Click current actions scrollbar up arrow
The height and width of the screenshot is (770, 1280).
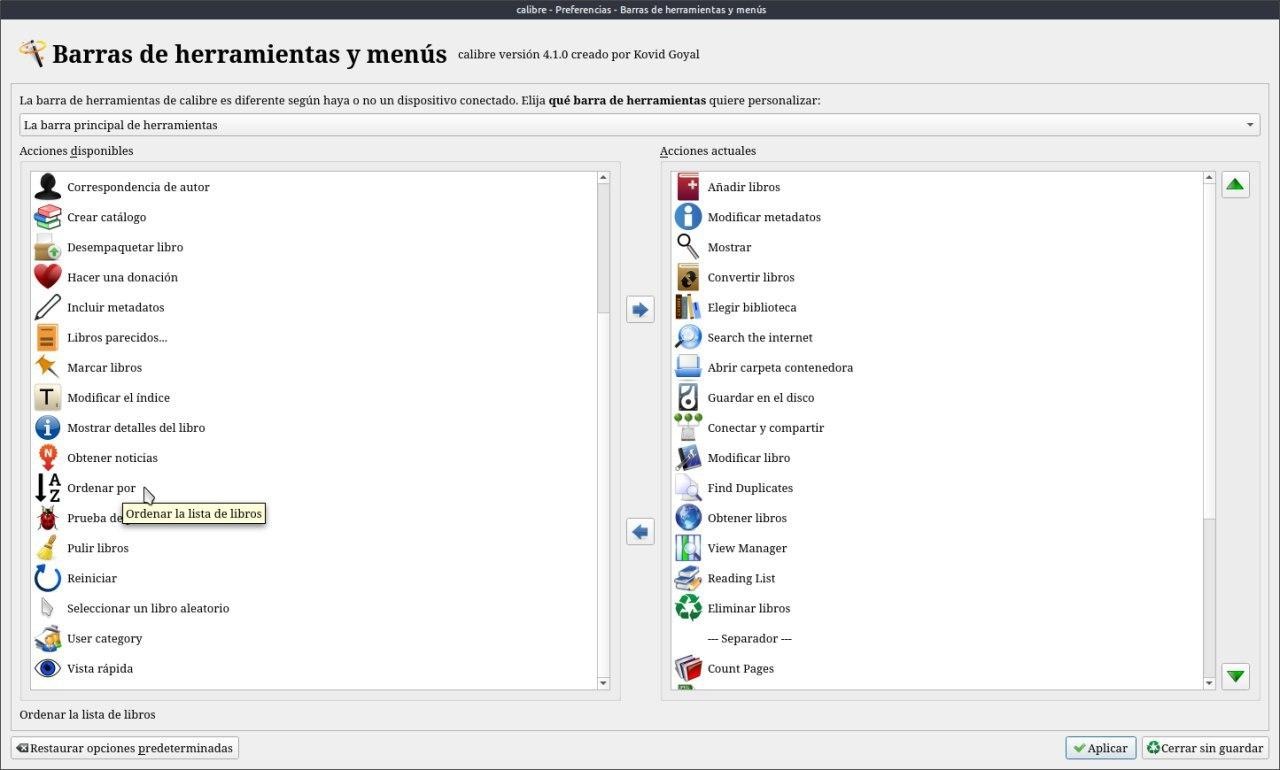pos(1209,178)
